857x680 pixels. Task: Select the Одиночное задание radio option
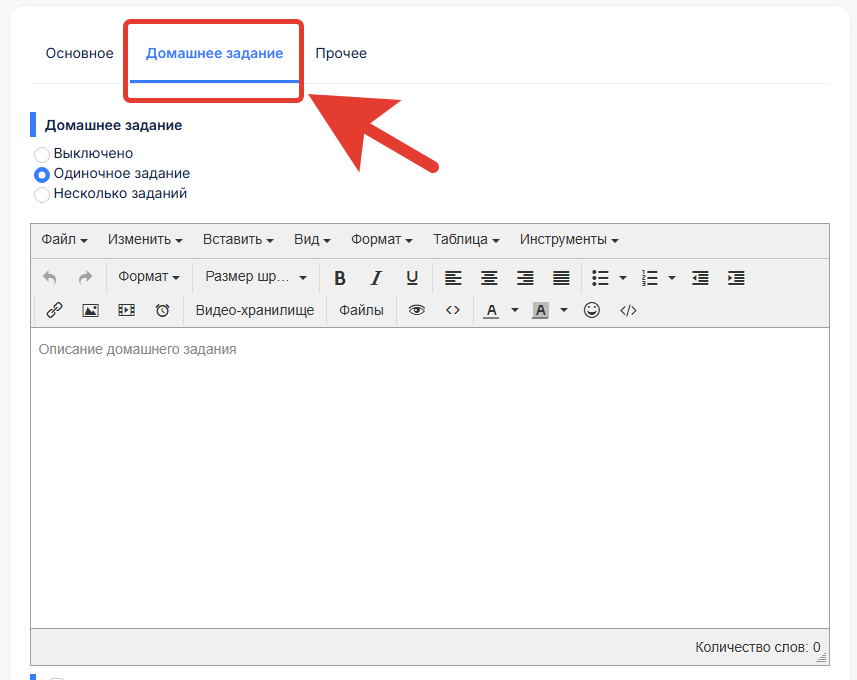coord(42,174)
